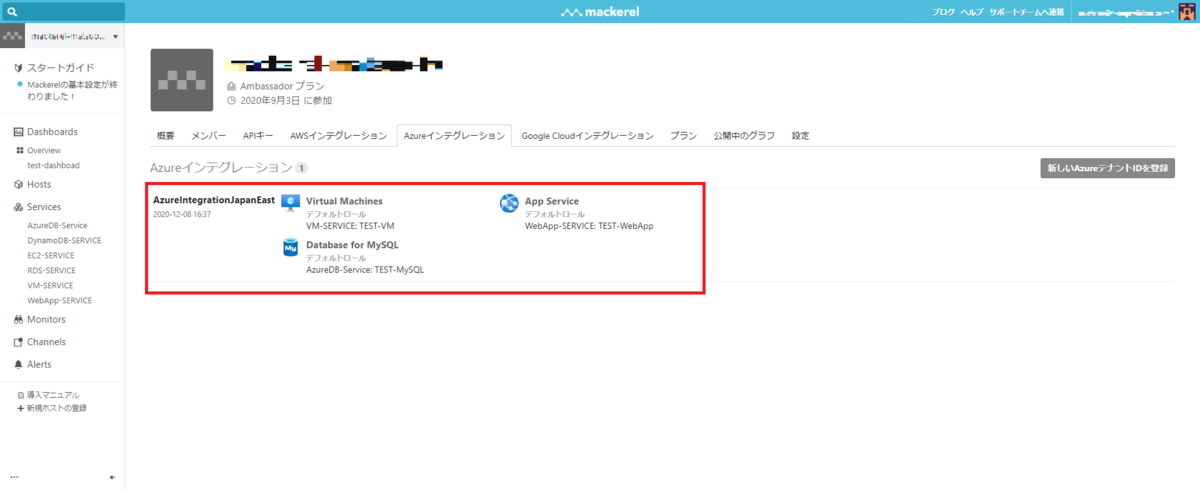Click the Monitors sidebar icon

coord(18,320)
